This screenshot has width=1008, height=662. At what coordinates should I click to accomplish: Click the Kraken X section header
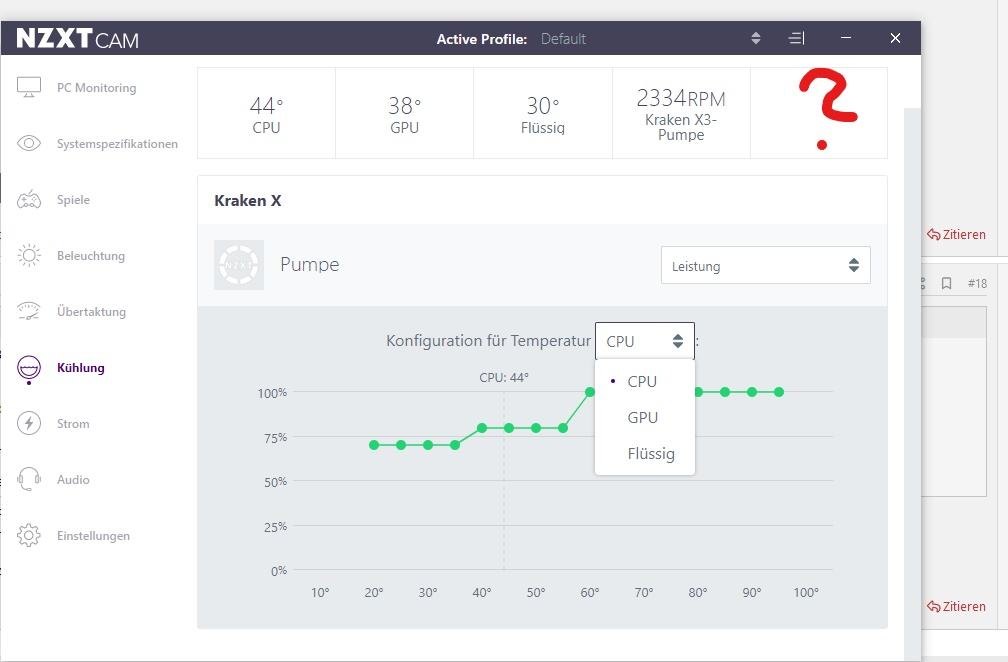[x=248, y=201]
